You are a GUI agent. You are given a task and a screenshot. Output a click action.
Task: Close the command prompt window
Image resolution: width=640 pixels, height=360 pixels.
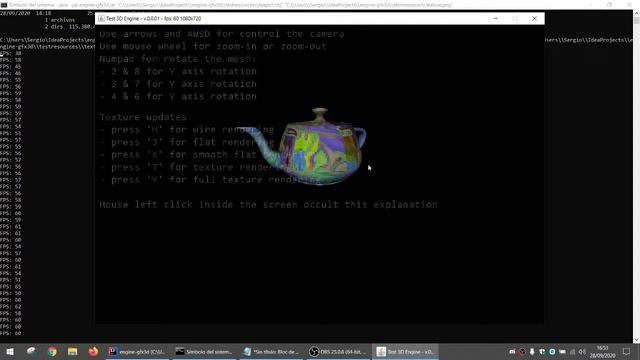(629, 4)
